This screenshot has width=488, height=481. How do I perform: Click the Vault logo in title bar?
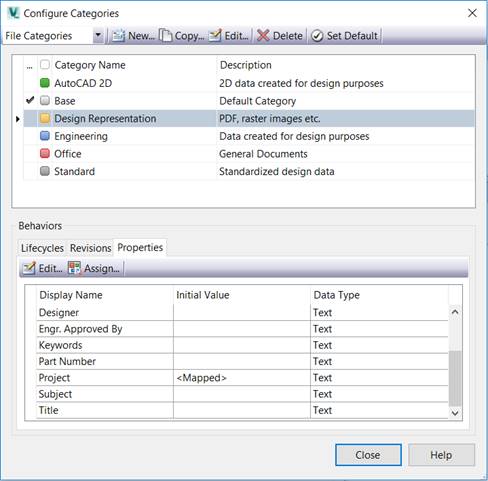tap(14, 13)
